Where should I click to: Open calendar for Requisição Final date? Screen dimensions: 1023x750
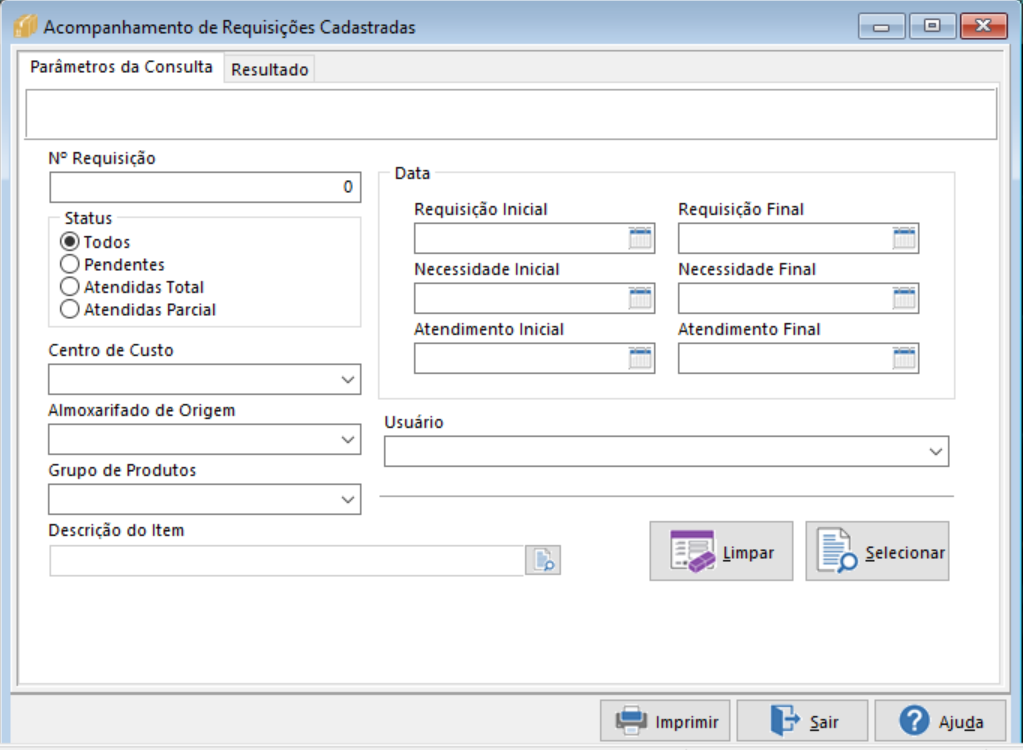click(x=904, y=238)
